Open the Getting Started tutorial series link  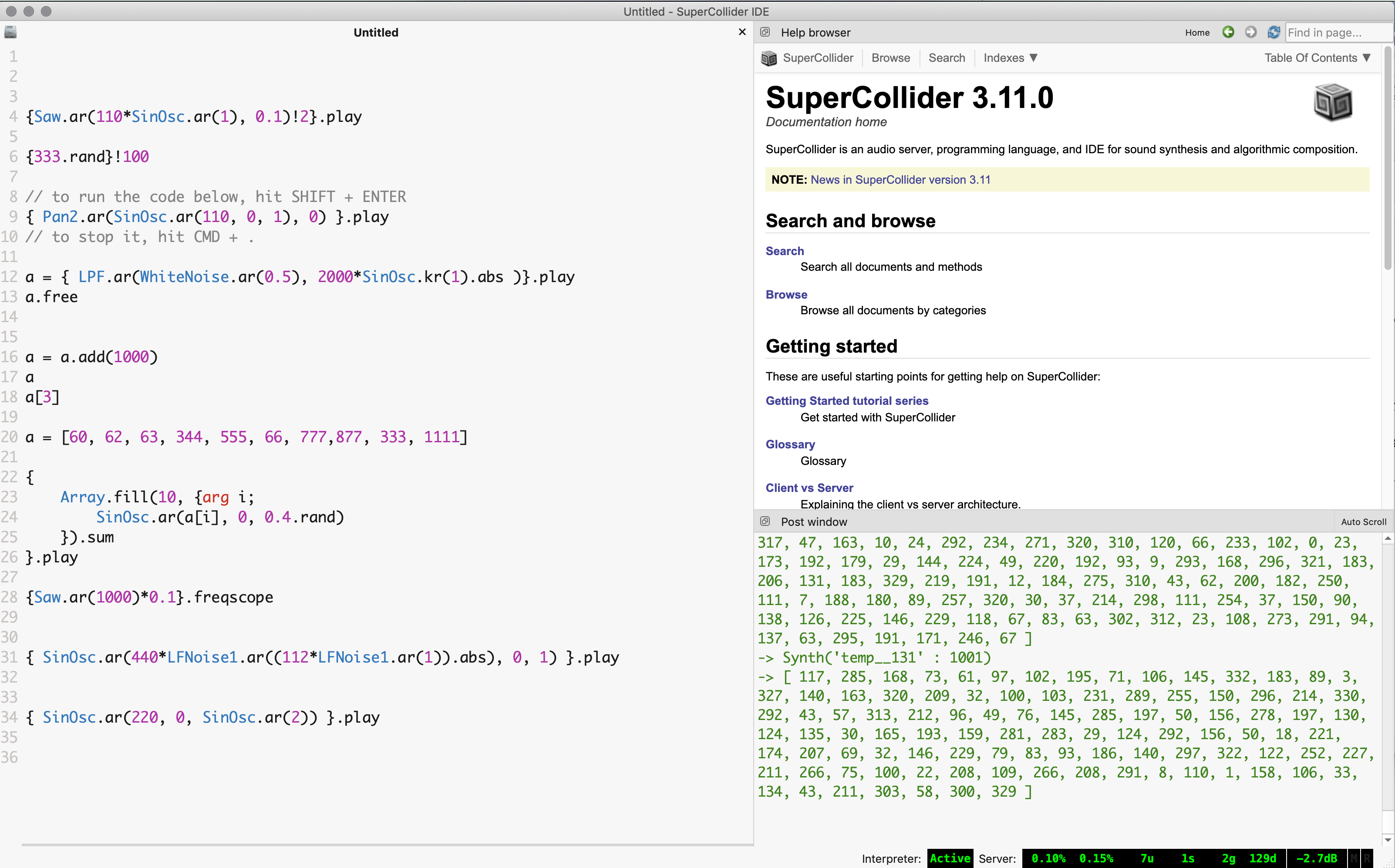coord(846,400)
